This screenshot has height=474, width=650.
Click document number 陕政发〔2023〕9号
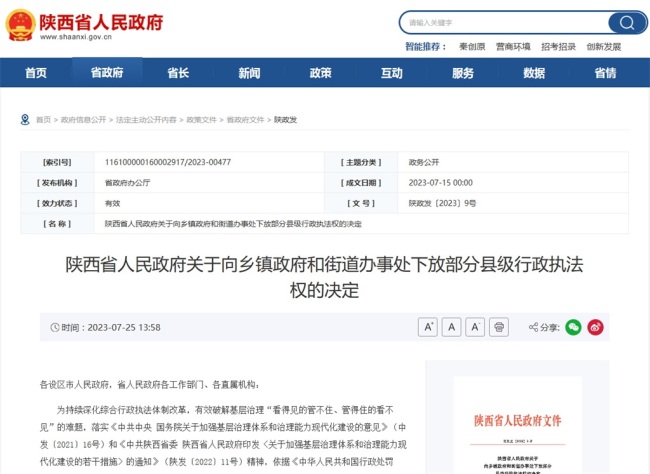pos(442,204)
